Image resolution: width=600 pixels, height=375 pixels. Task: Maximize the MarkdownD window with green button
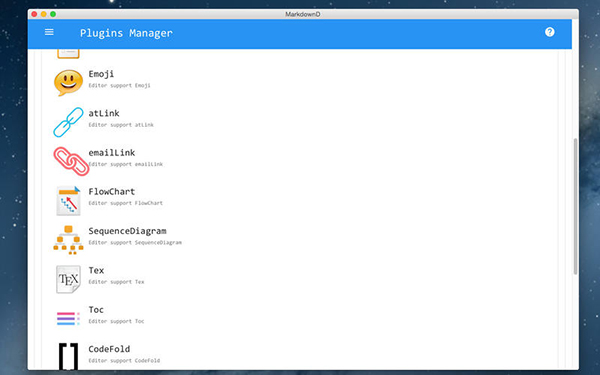point(53,14)
